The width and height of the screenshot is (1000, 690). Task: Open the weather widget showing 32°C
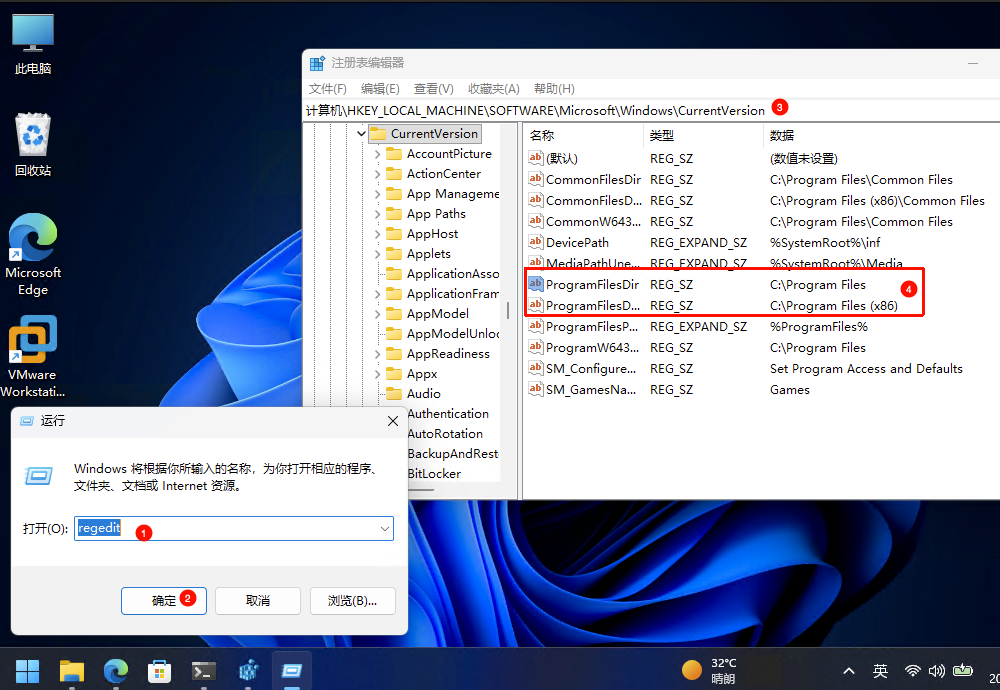709,671
